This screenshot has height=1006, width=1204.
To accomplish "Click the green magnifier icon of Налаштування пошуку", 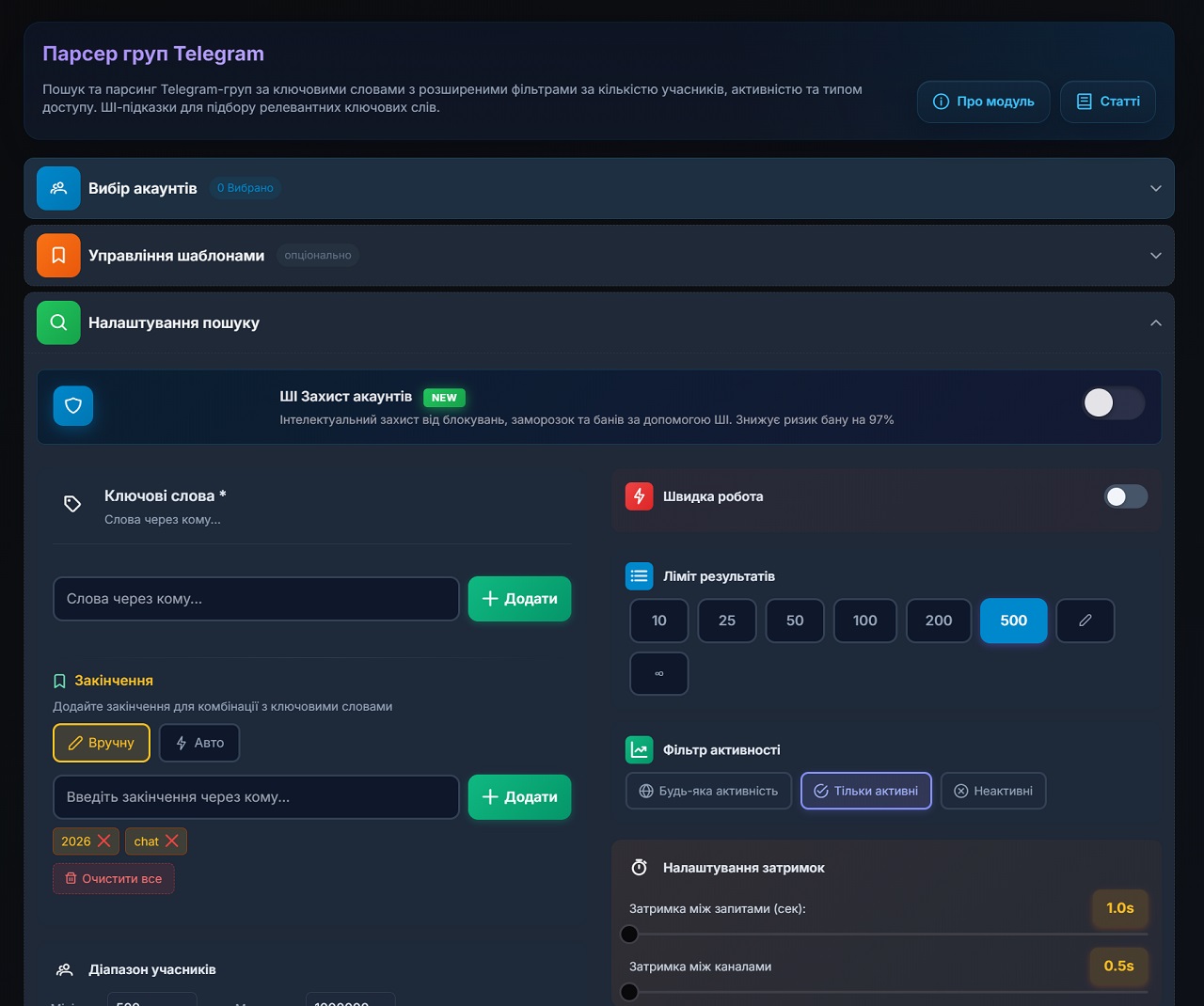I will [x=58, y=322].
